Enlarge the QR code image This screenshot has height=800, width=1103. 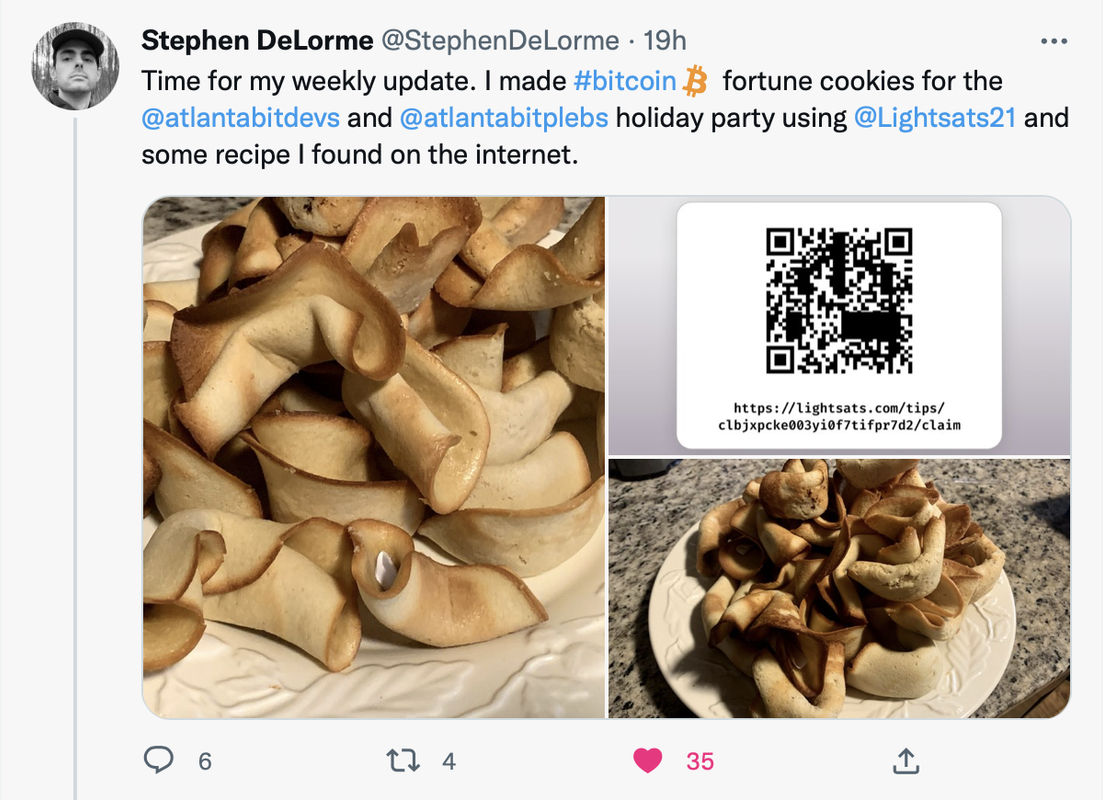point(839,326)
